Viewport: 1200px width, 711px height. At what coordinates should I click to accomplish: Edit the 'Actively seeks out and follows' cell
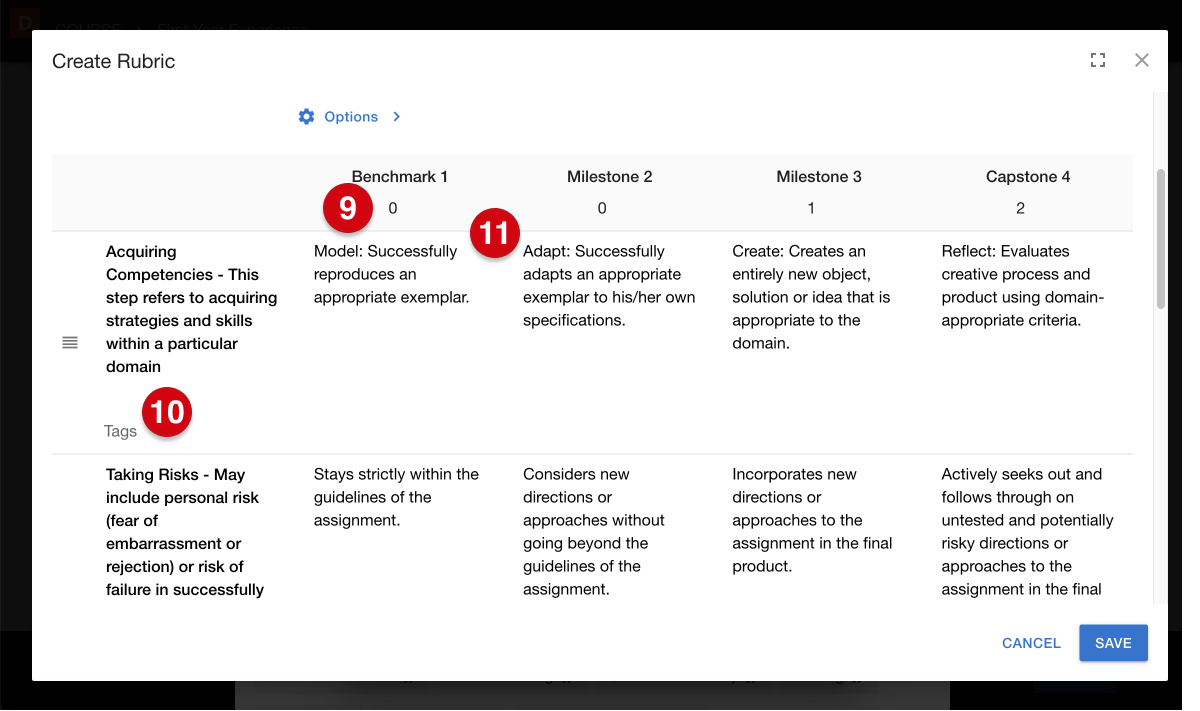[1028, 532]
